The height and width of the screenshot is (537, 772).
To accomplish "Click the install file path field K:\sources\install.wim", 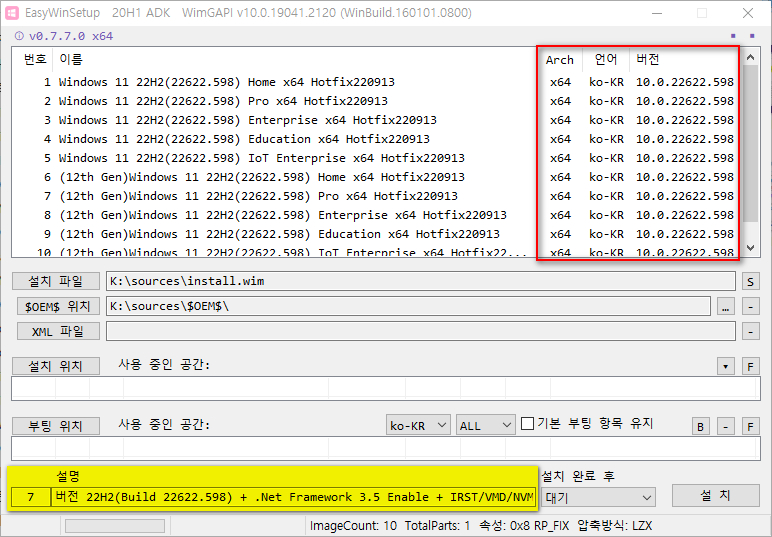I will pyautogui.click(x=420, y=281).
